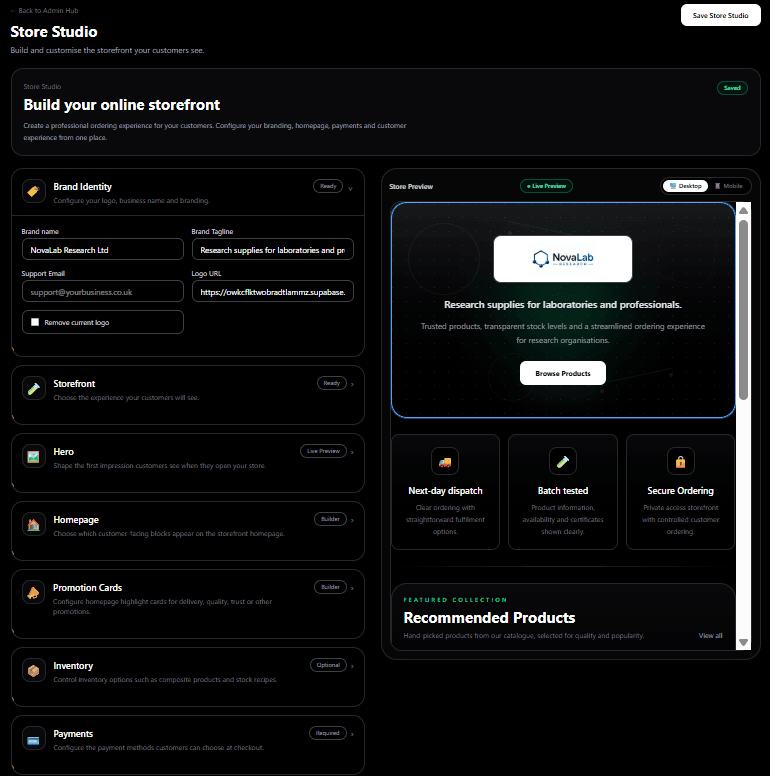This screenshot has width=770, height=776.
Task: Click the Store Preview label
Action: 411,187
